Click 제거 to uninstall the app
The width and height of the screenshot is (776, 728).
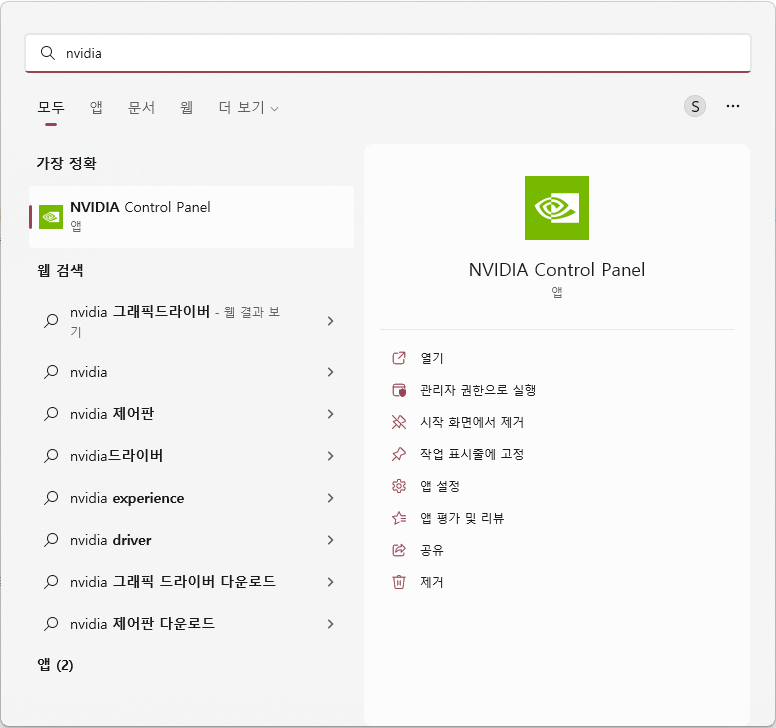point(432,582)
